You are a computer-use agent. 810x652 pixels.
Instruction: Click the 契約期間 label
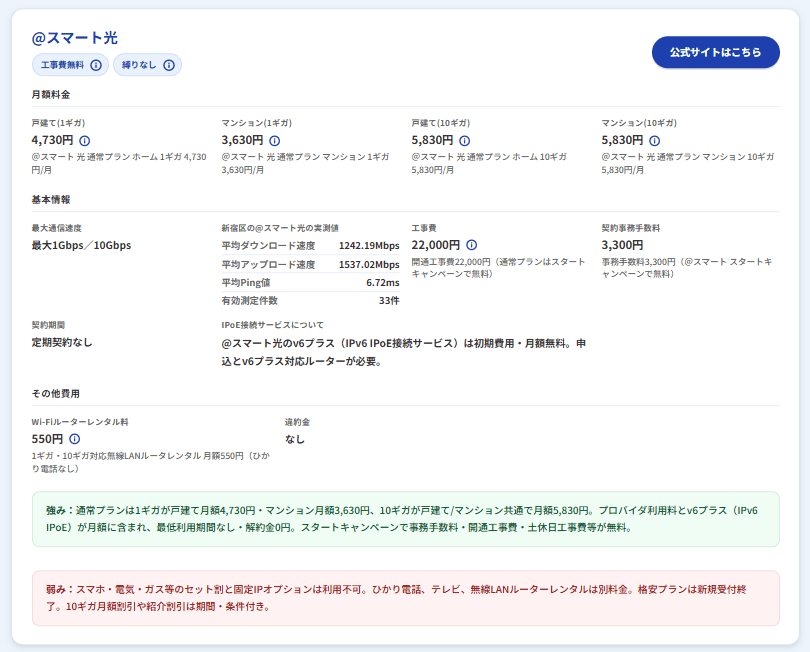coord(48,325)
